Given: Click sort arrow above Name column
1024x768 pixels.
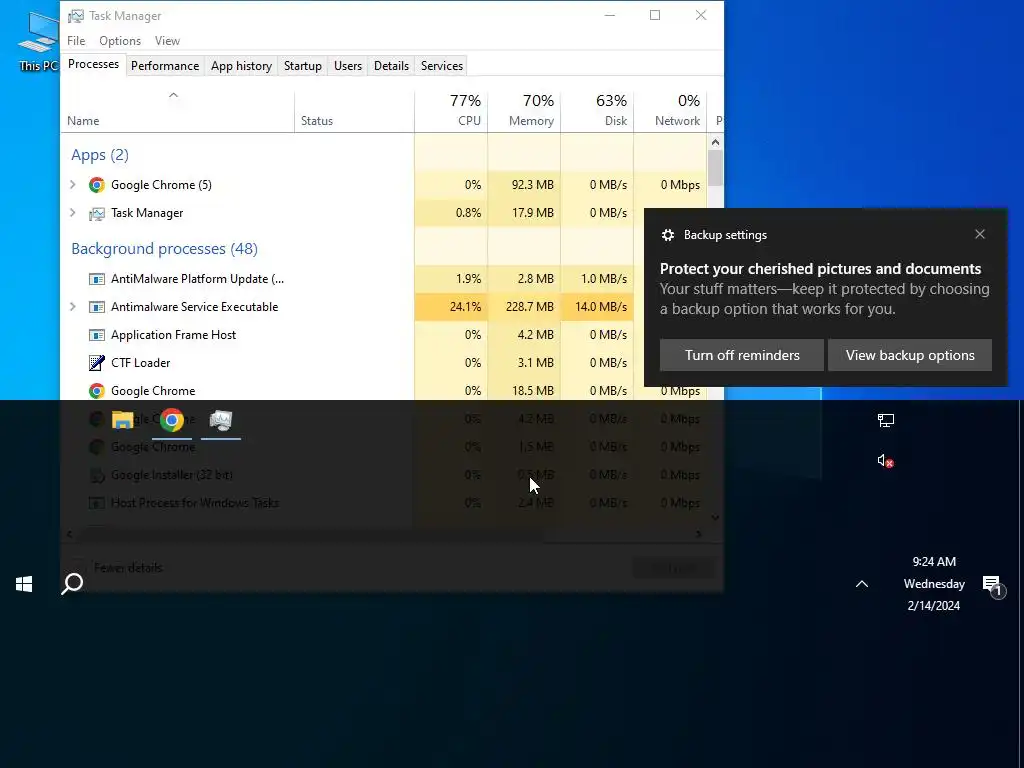Looking at the screenshot, I should [173, 95].
